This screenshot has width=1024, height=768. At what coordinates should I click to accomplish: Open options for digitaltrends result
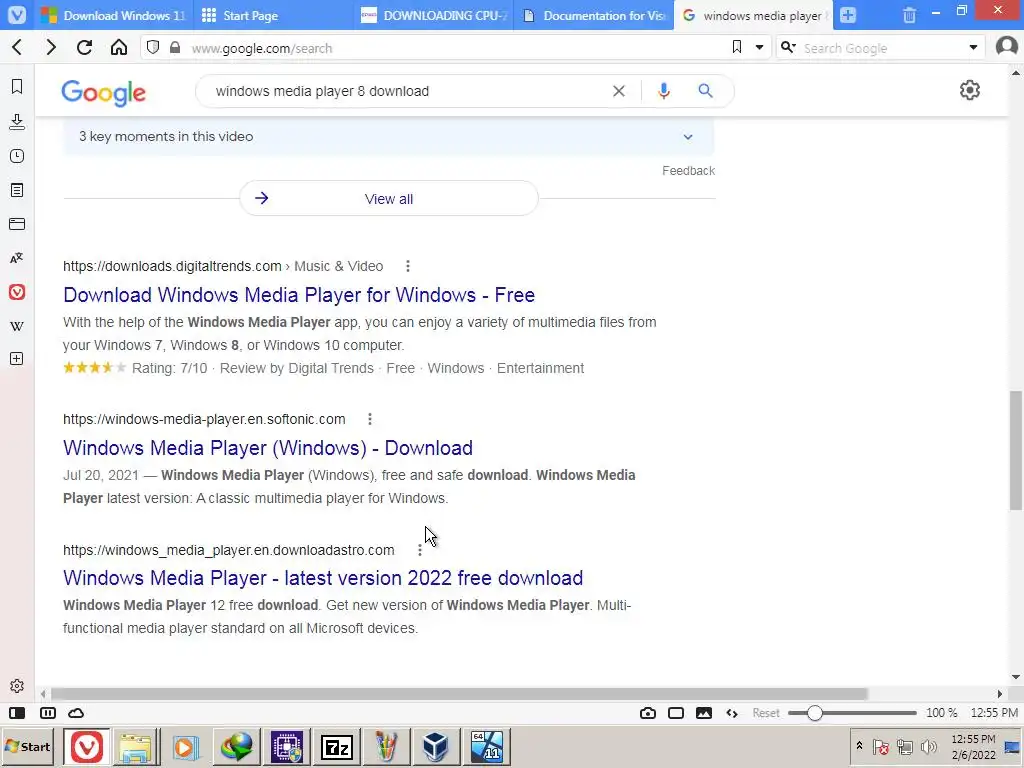(x=408, y=266)
